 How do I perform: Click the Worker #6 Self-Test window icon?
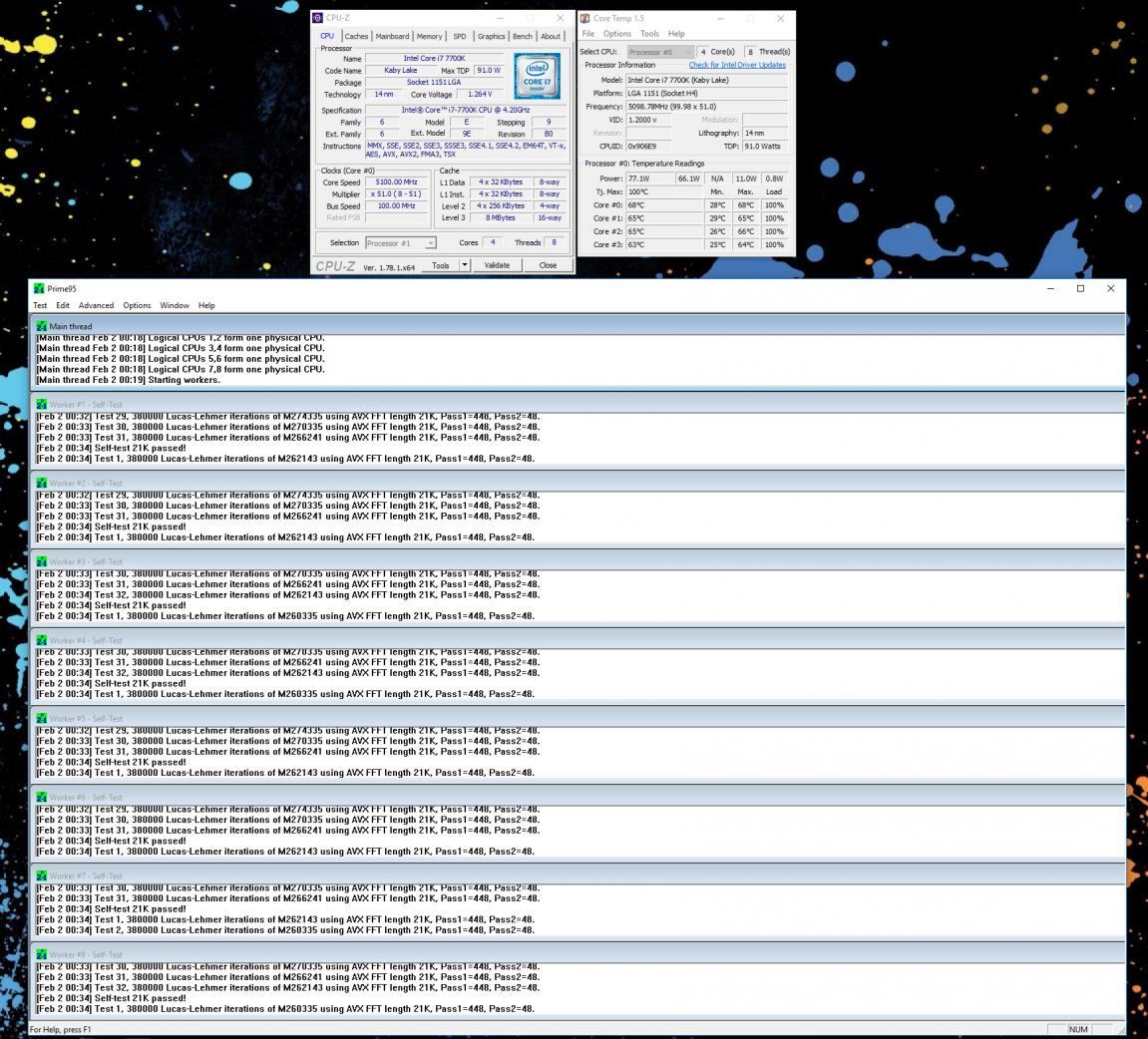point(42,798)
